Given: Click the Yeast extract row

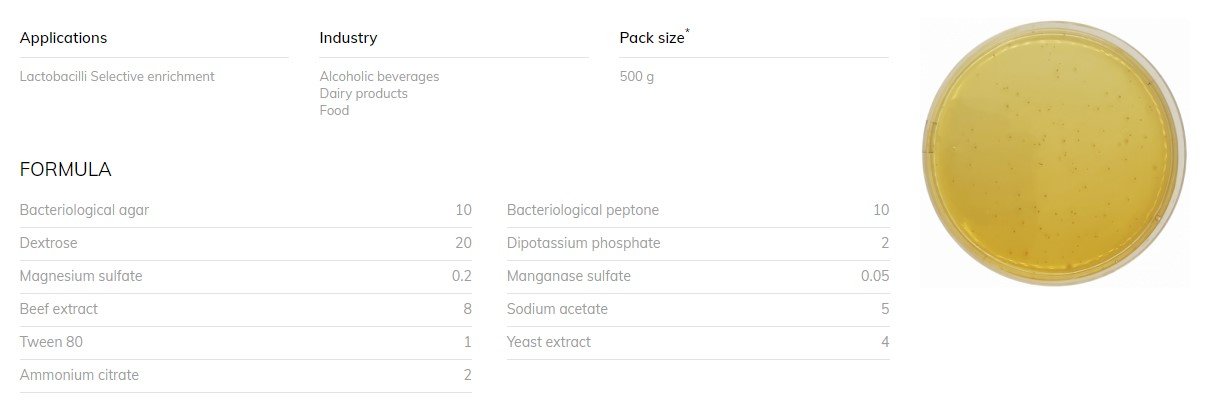Looking at the screenshot, I should (x=698, y=342).
